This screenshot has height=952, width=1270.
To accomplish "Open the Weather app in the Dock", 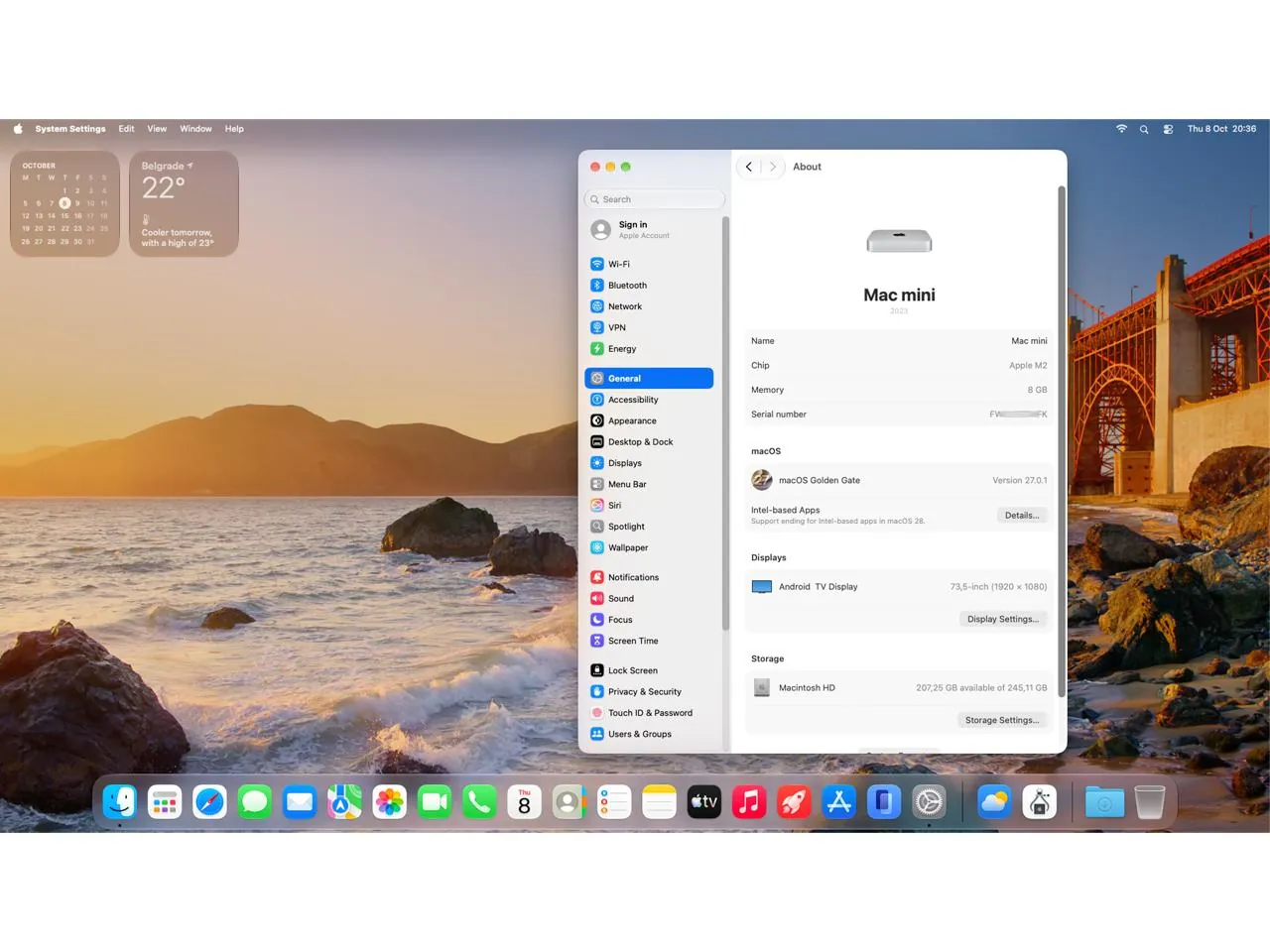I will click(x=994, y=802).
